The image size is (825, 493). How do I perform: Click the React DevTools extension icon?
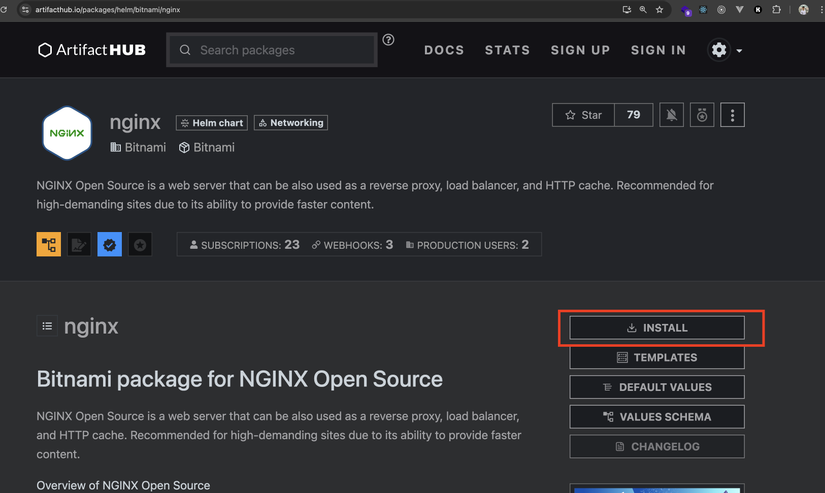[x=703, y=9]
